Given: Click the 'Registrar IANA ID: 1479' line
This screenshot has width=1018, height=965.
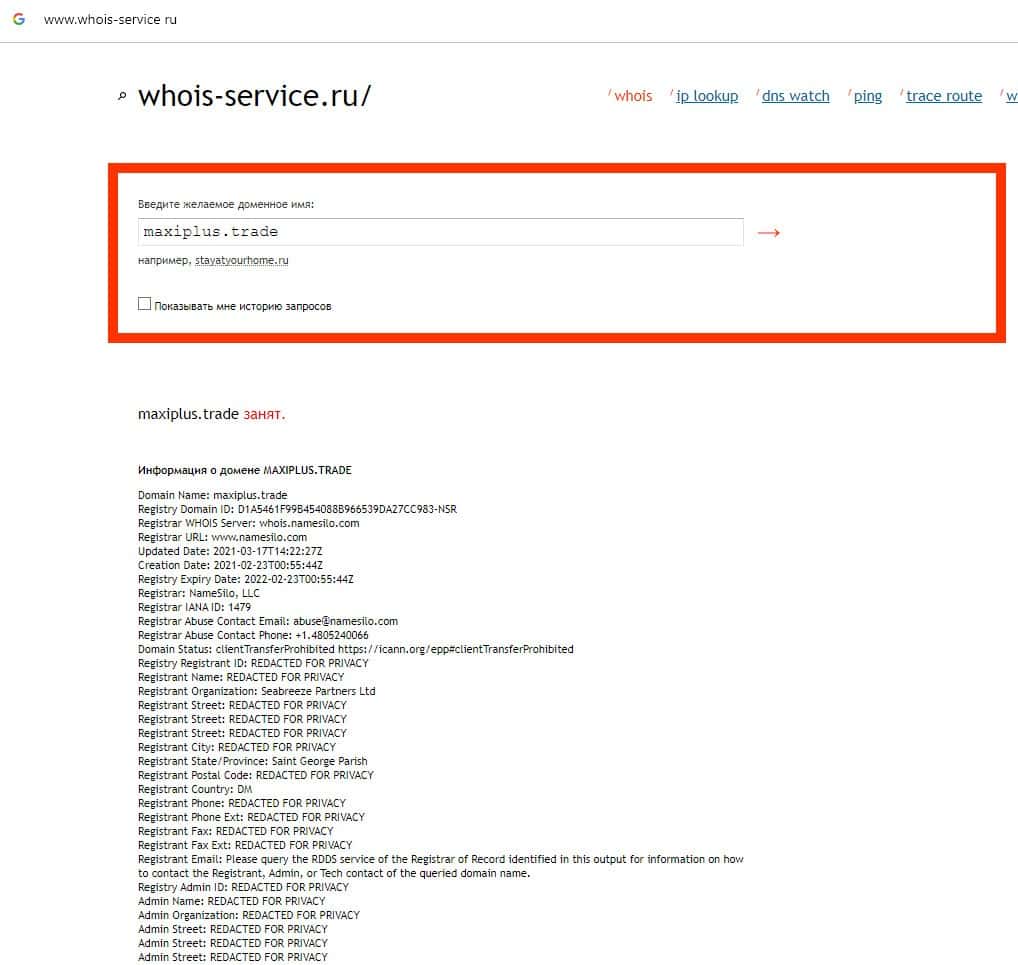Looking at the screenshot, I should [195, 607].
